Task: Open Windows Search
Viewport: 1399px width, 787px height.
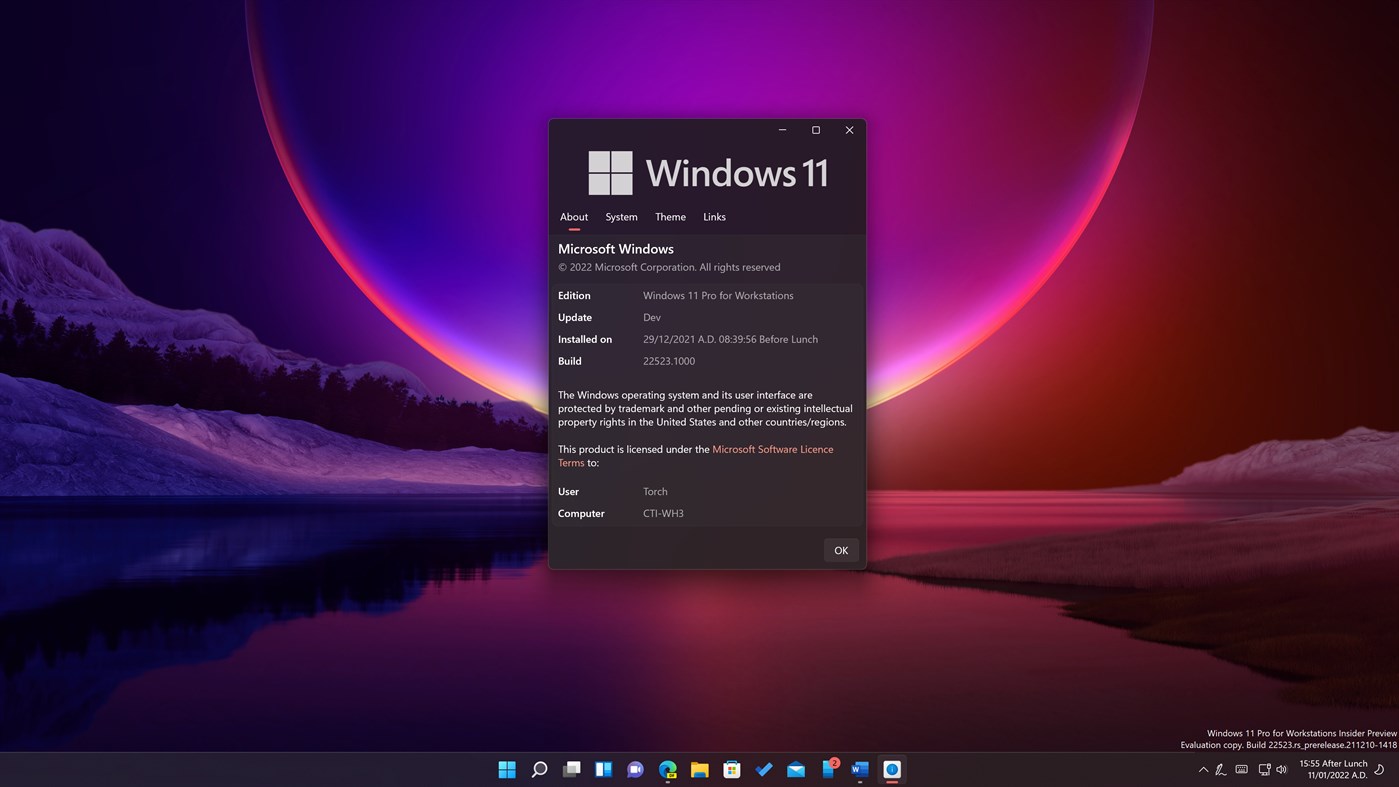Action: point(541,769)
